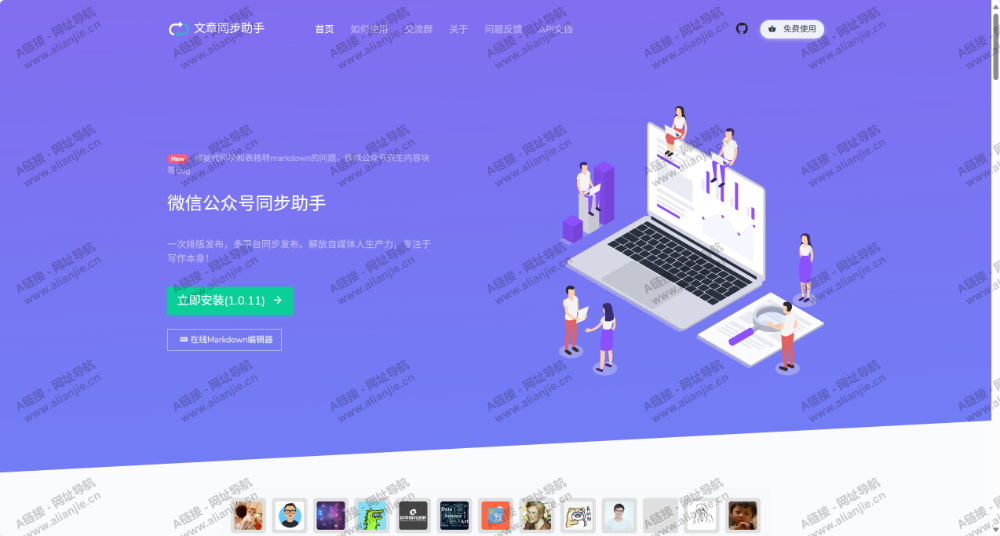Click the 一次排版发布 description text

click(x=299, y=251)
